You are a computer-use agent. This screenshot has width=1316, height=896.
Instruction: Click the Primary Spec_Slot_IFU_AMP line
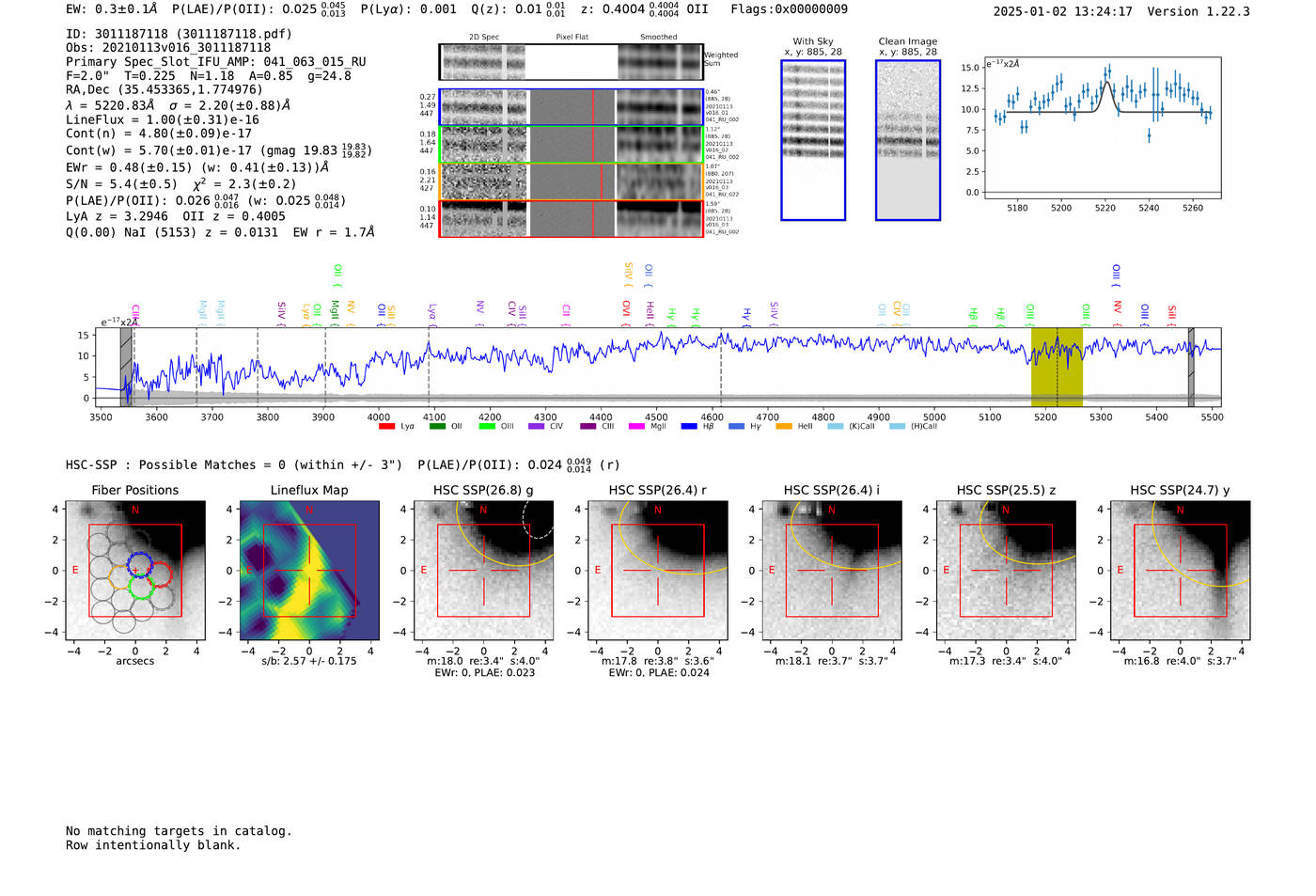(x=216, y=62)
